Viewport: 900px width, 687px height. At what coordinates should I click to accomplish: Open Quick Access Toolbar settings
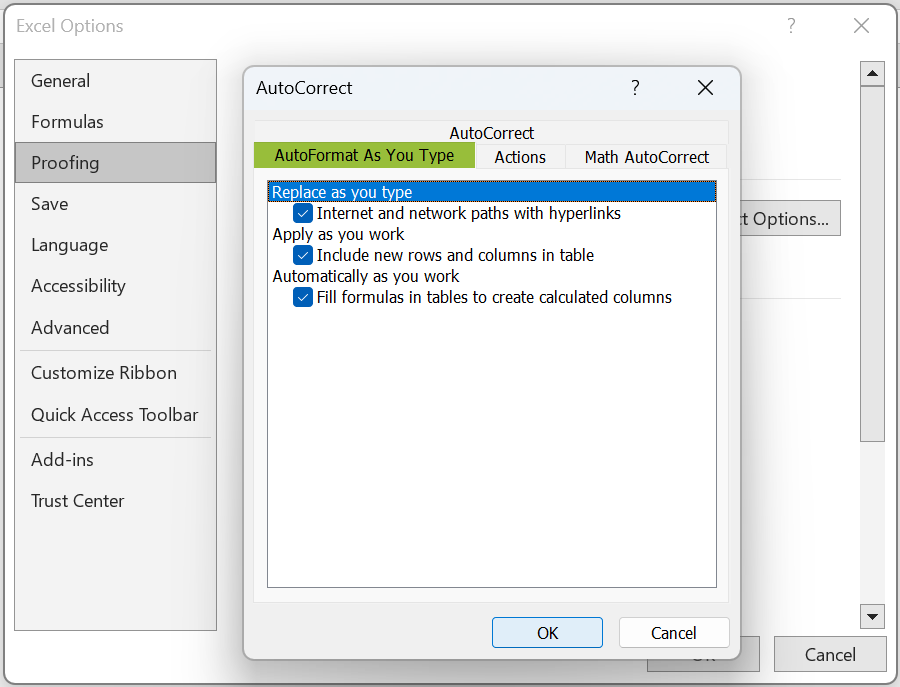[x=115, y=414]
